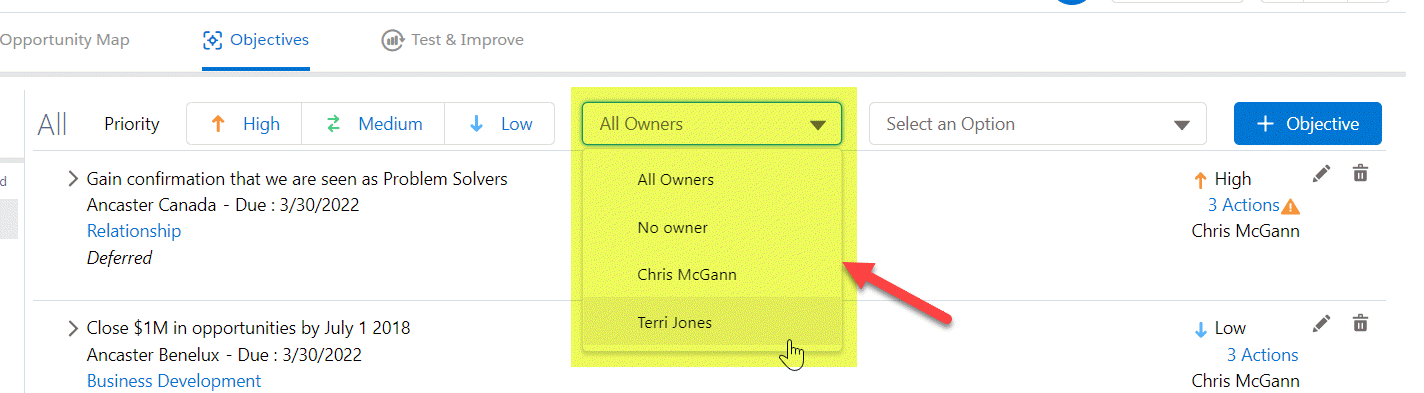Open the Business Development link

[174, 381]
